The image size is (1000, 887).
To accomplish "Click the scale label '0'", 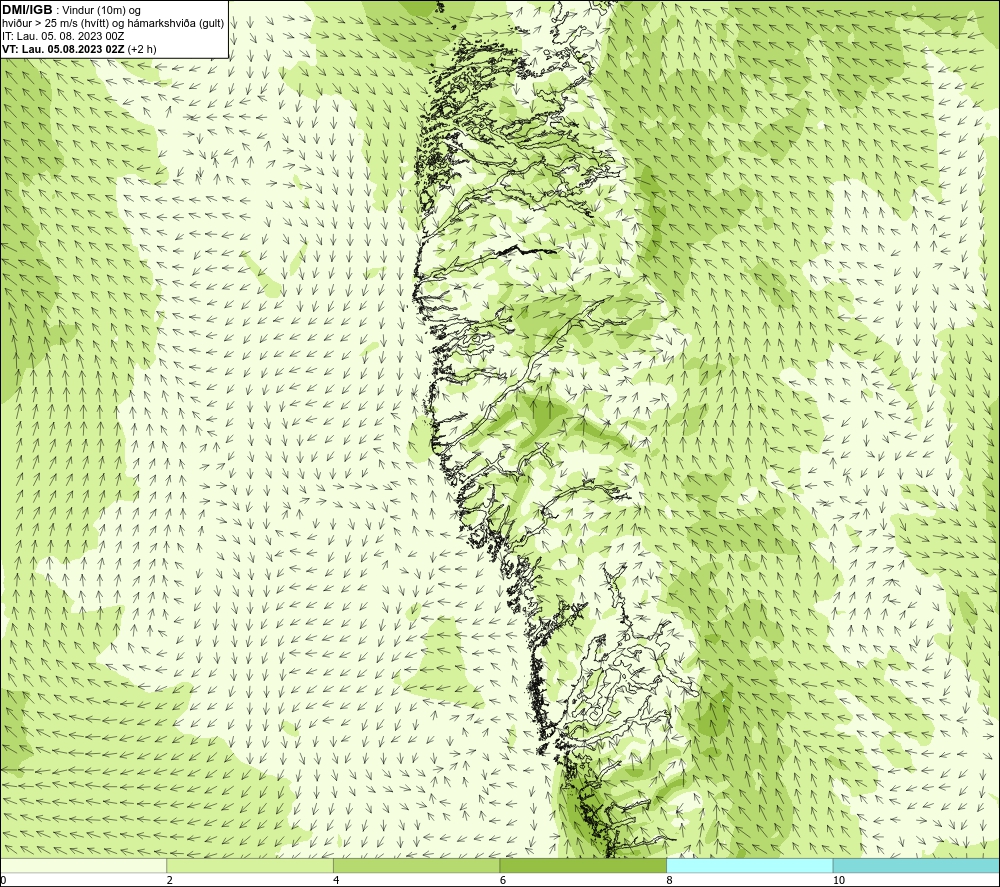I will (x=3, y=880).
